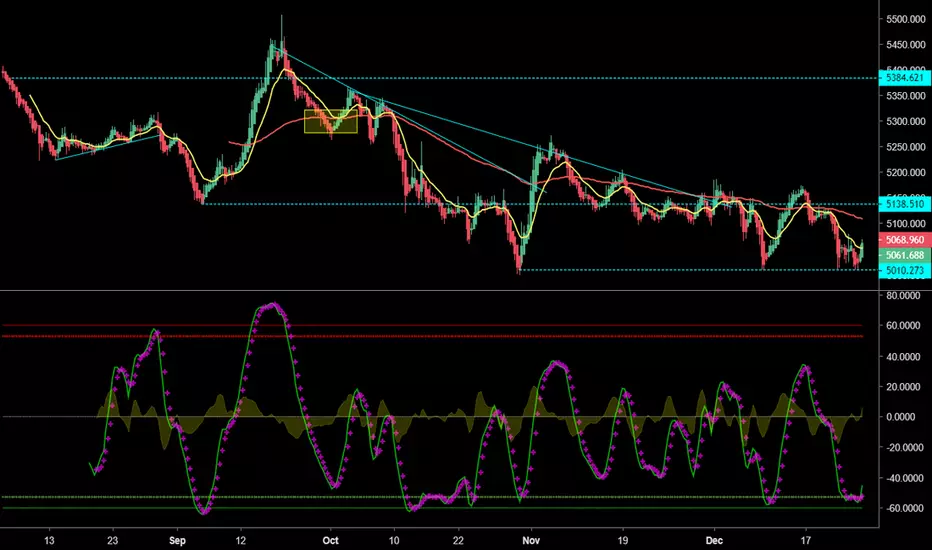Click the 5500.000 price axis value
The height and width of the screenshot is (550, 932).
905,19
